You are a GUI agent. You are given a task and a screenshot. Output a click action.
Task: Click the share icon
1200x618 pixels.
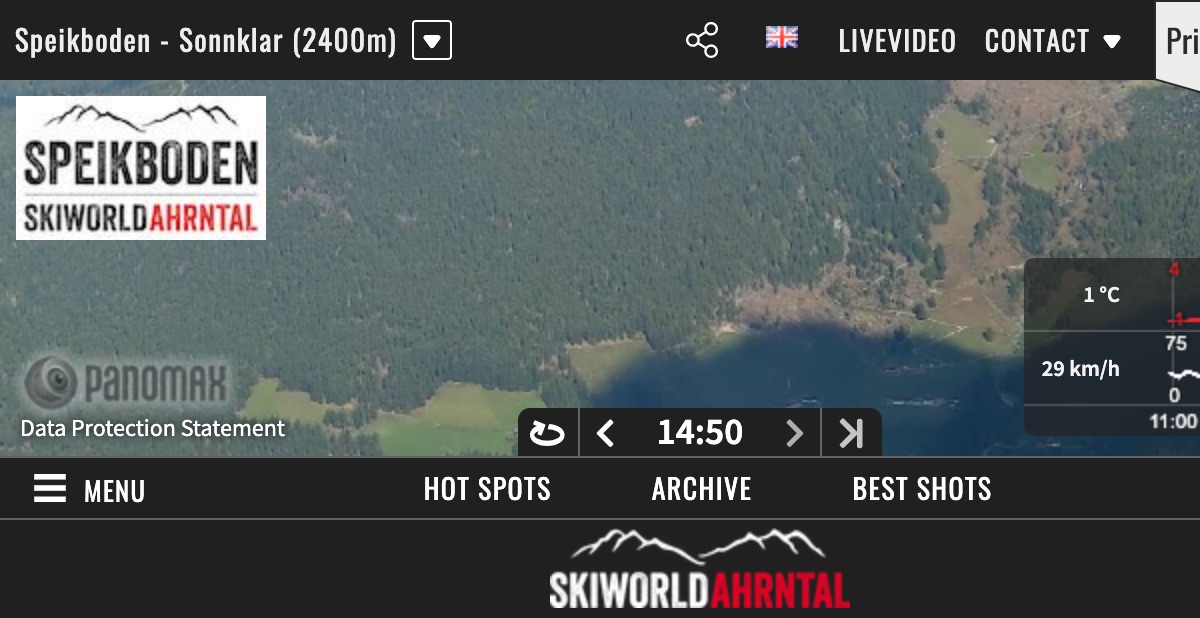click(x=702, y=40)
